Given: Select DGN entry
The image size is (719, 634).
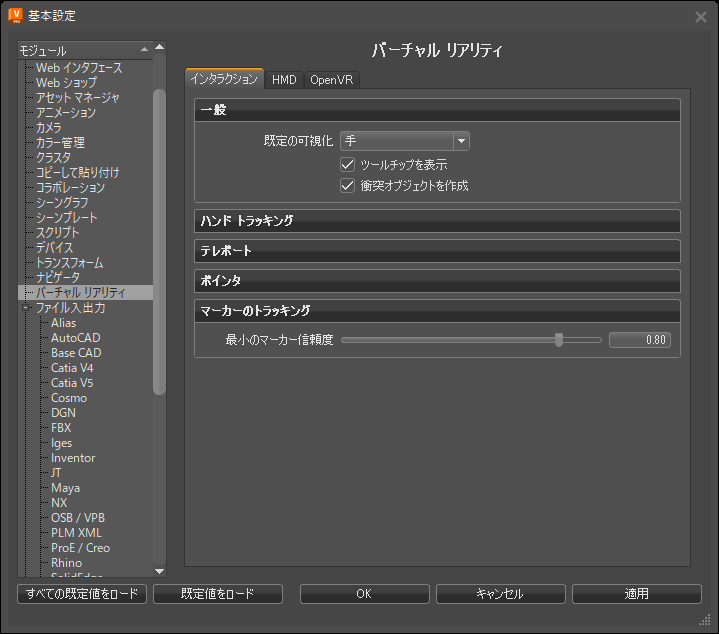Looking at the screenshot, I should point(63,413).
